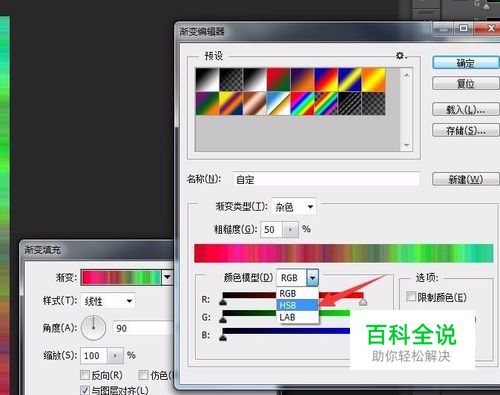Expand the 渐变类型 dropdown

click(x=294, y=207)
